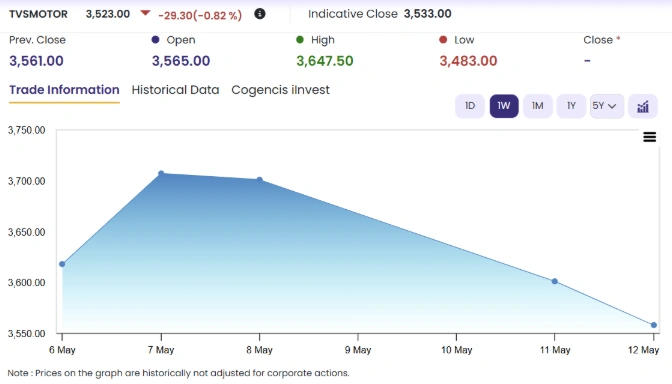Screen dimensions: 672x384
Task: Click the change value -29.30(-0.82 %)
Action: click(x=200, y=15)
